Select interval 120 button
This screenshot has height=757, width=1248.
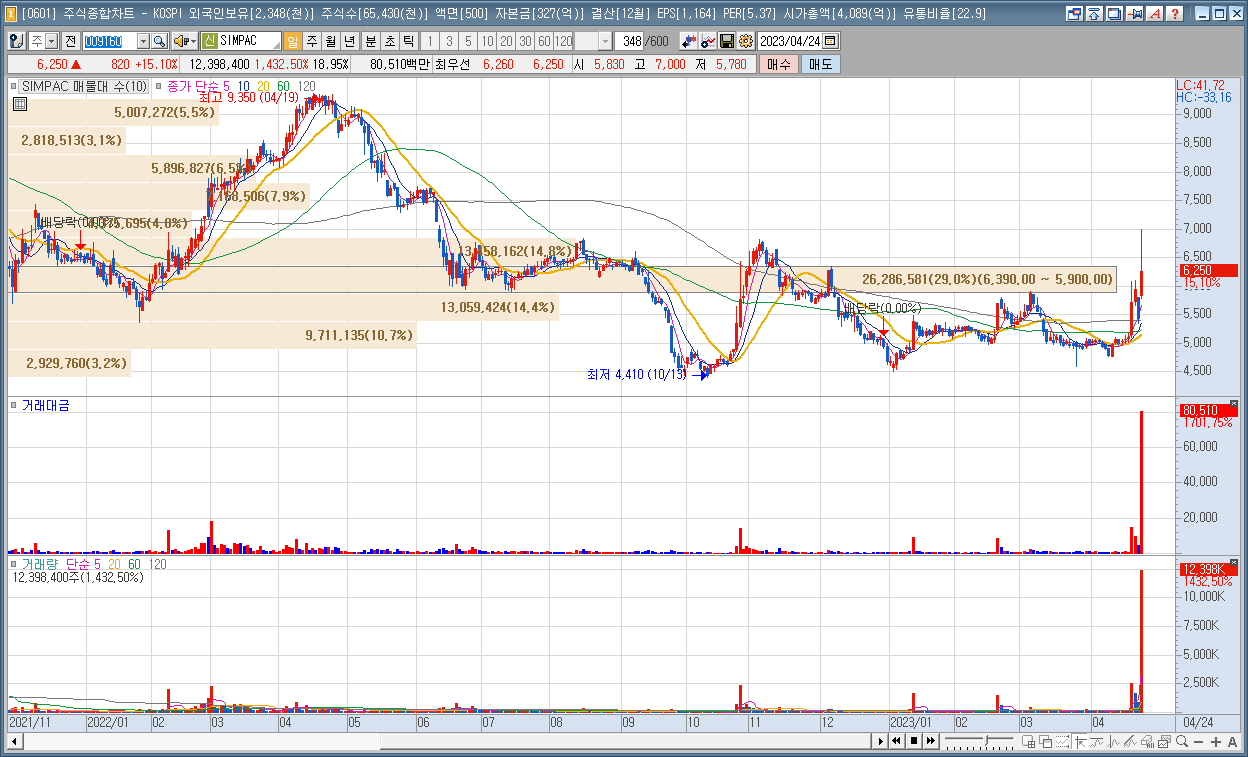563,41
